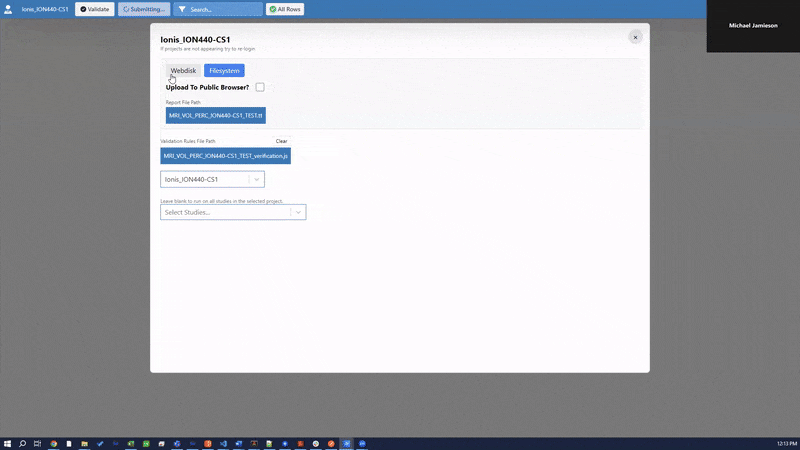Click the Ionis_ION440-CS1 label in top bar
Viewport: 800px width, 450px height.
[x=45, y=9]
